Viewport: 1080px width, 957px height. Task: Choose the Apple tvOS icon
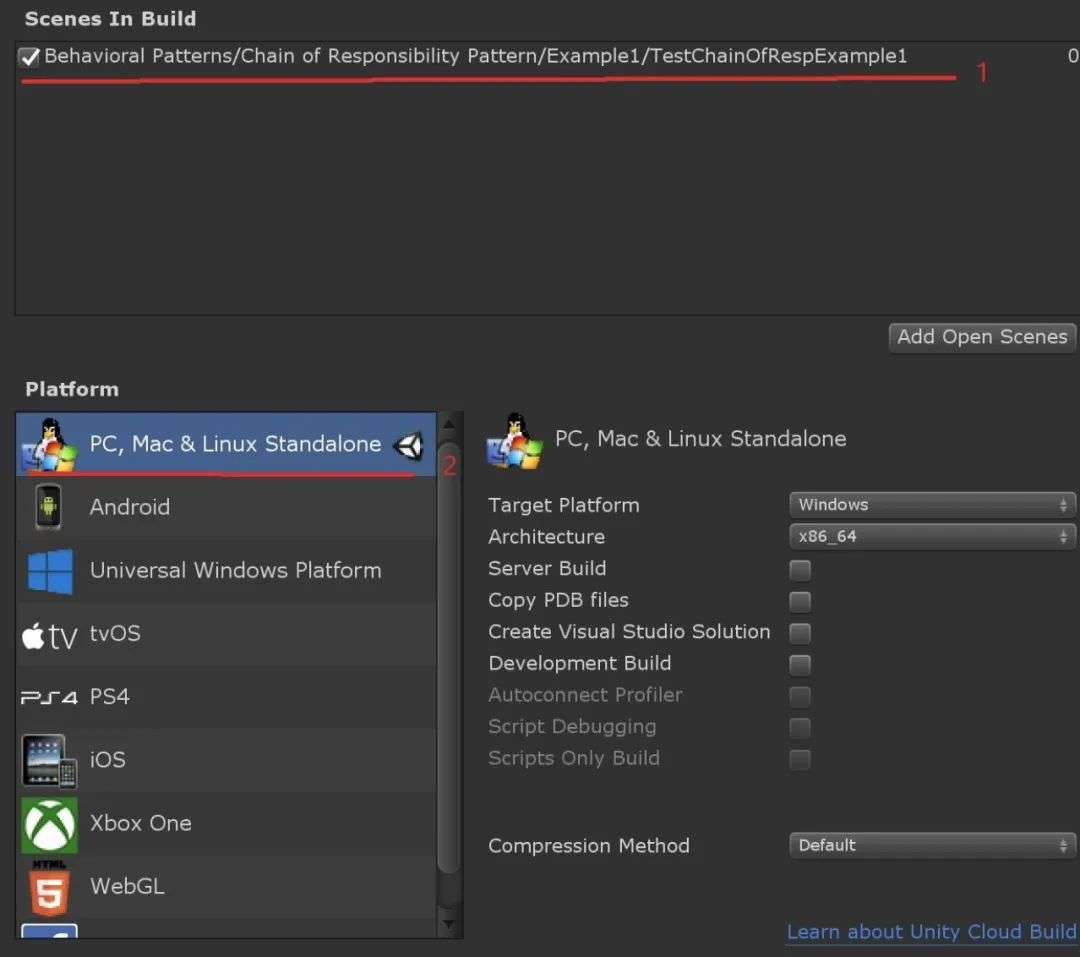[49, 635]
